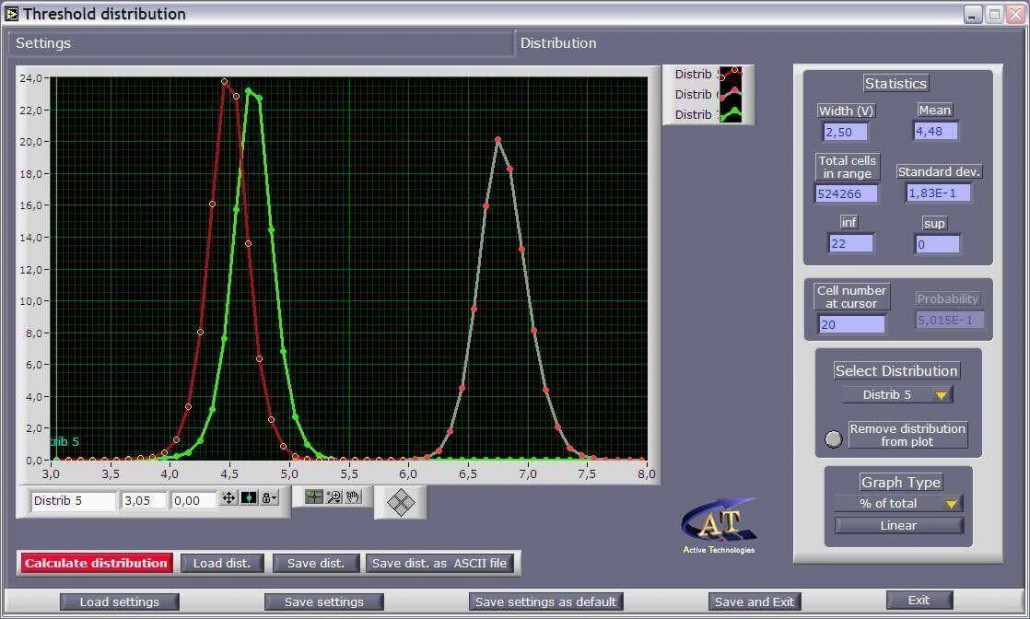The width and height of the screenshot is (1030, 619).
Task: Click the cursor mover crosshair icon
Action: click(228, 498)
